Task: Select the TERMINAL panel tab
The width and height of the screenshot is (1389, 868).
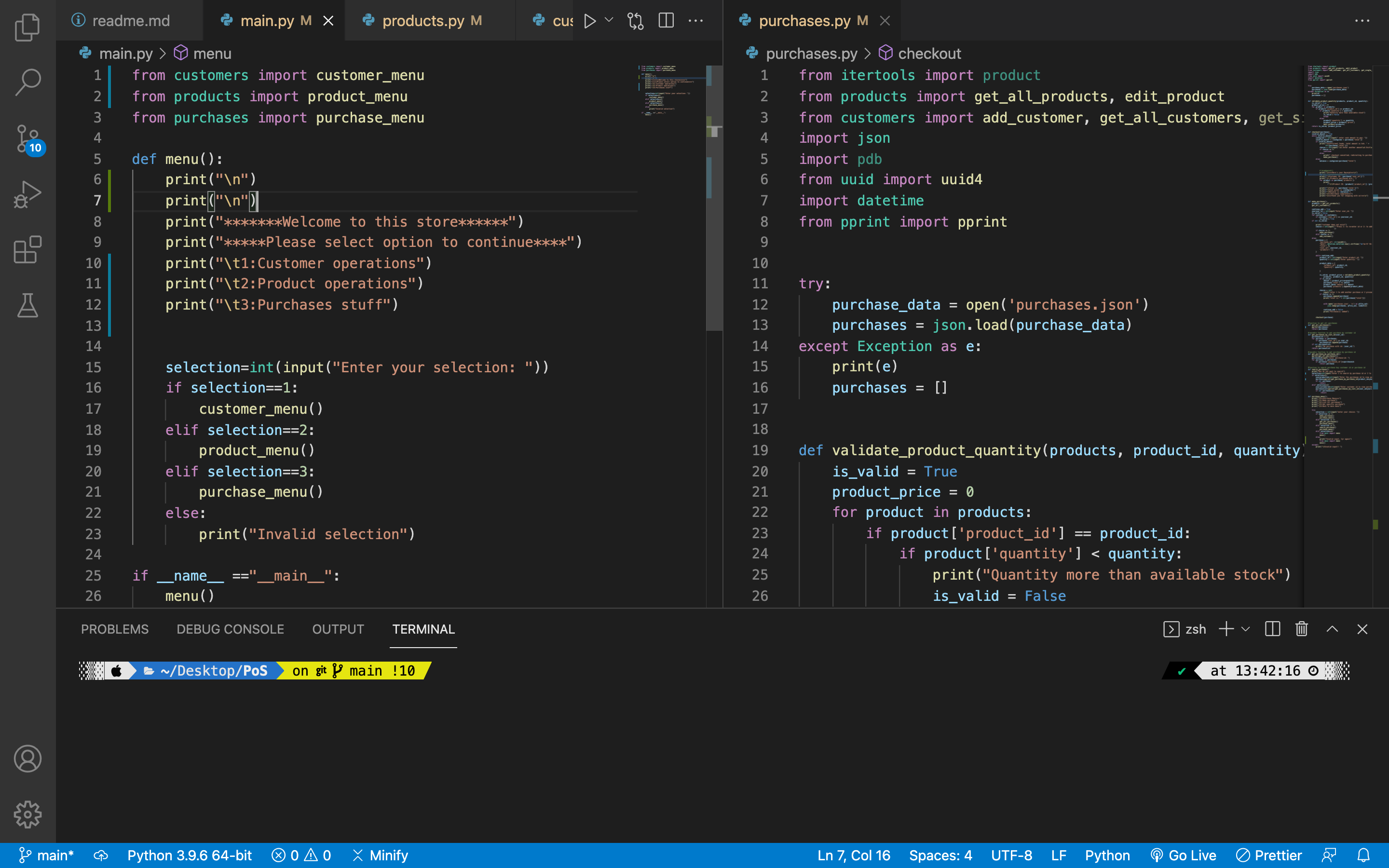Action: (x=423, y=629)
